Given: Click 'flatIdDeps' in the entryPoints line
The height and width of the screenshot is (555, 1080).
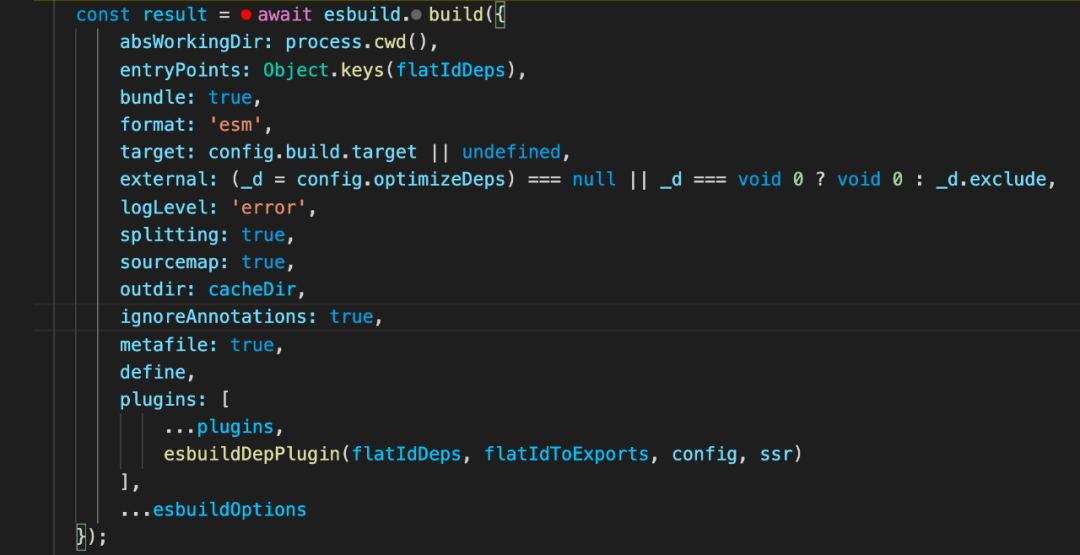Looking at the screenshot, I should [x=450, y=70].
